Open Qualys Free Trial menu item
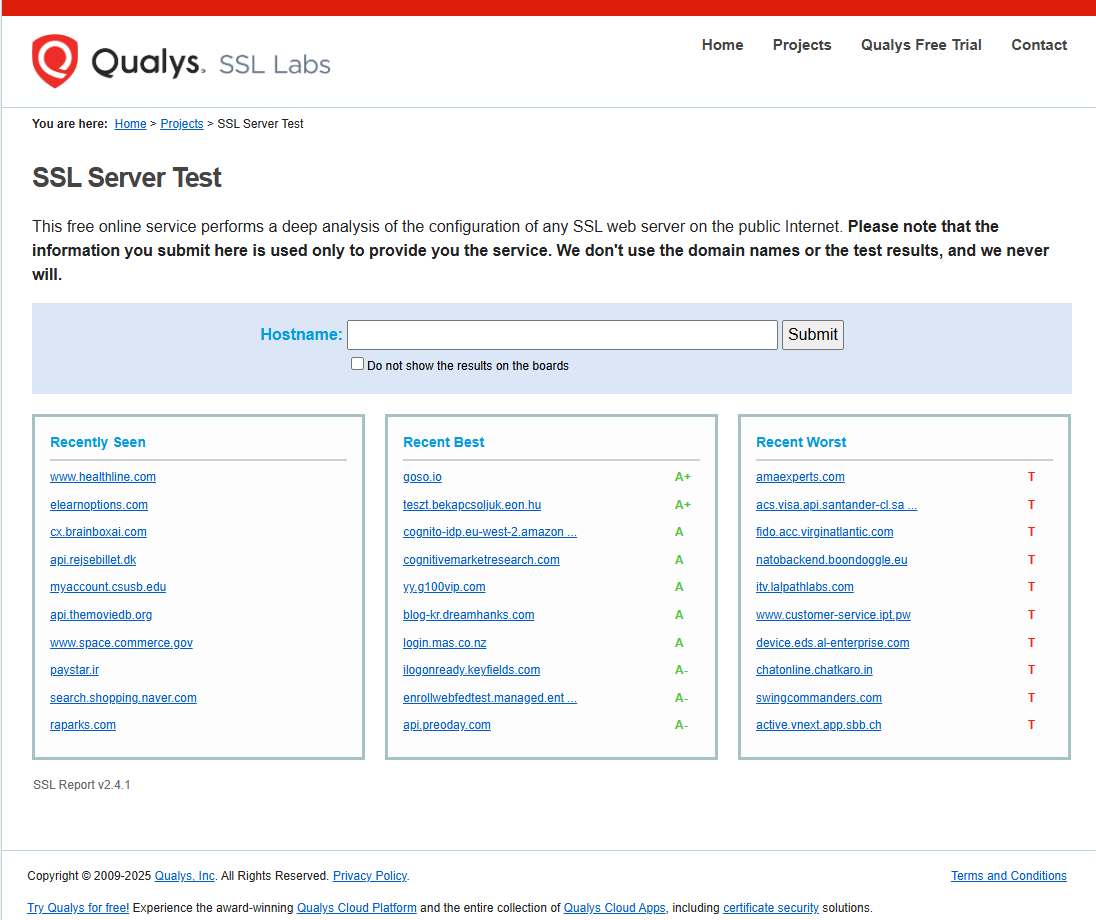The width and height of the screenshot is (1096, 920). click(x=921, y=45)
